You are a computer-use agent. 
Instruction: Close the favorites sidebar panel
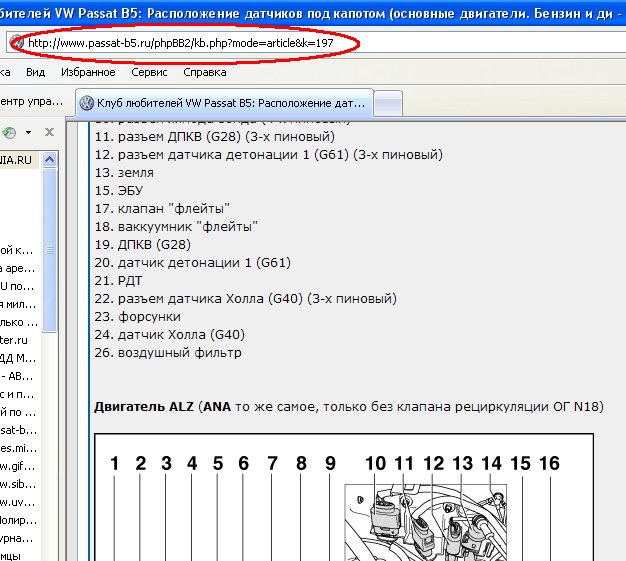(49, 132)
